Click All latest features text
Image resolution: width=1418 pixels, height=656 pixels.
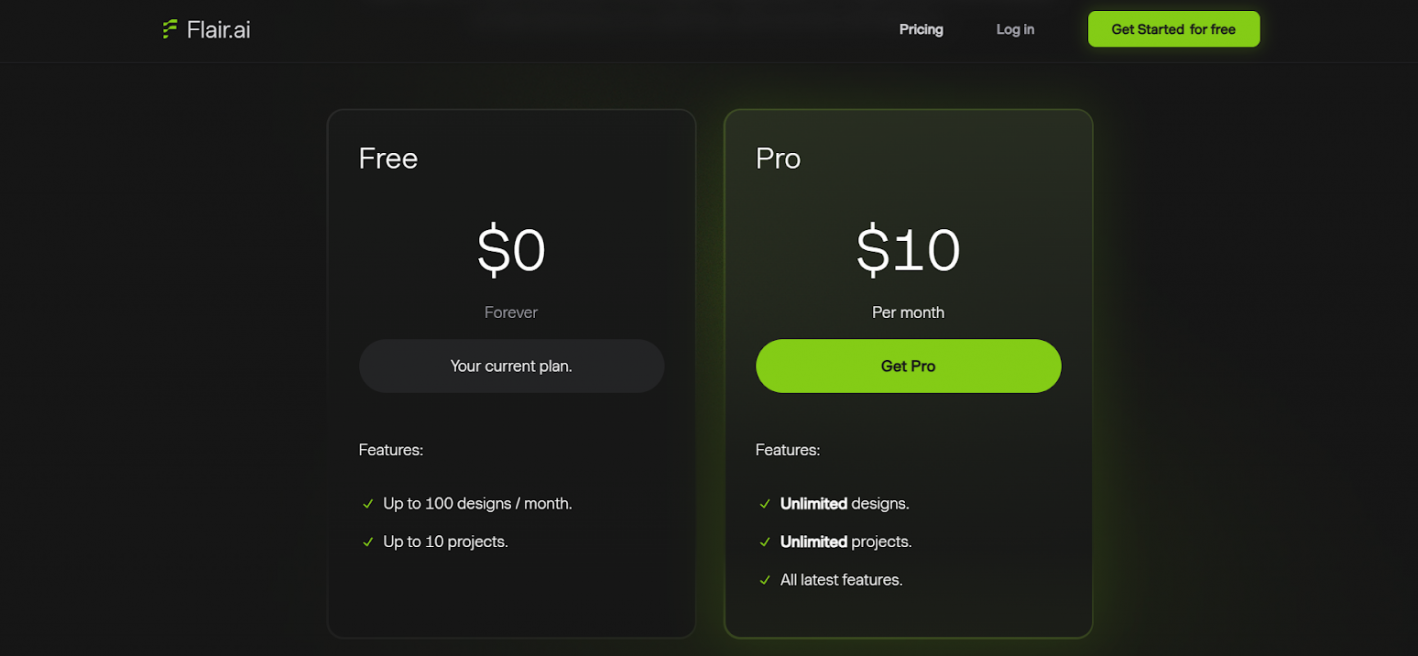tap(841, 580)
